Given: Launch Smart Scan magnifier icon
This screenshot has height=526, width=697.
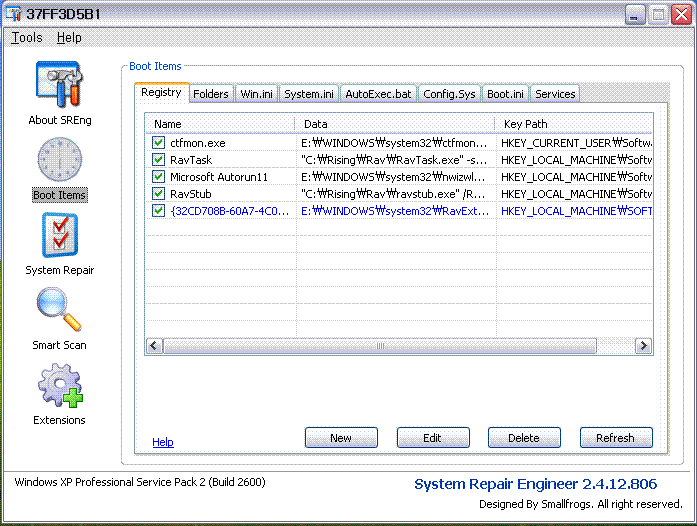Looking at the screenshot, I should pos(59,311).
